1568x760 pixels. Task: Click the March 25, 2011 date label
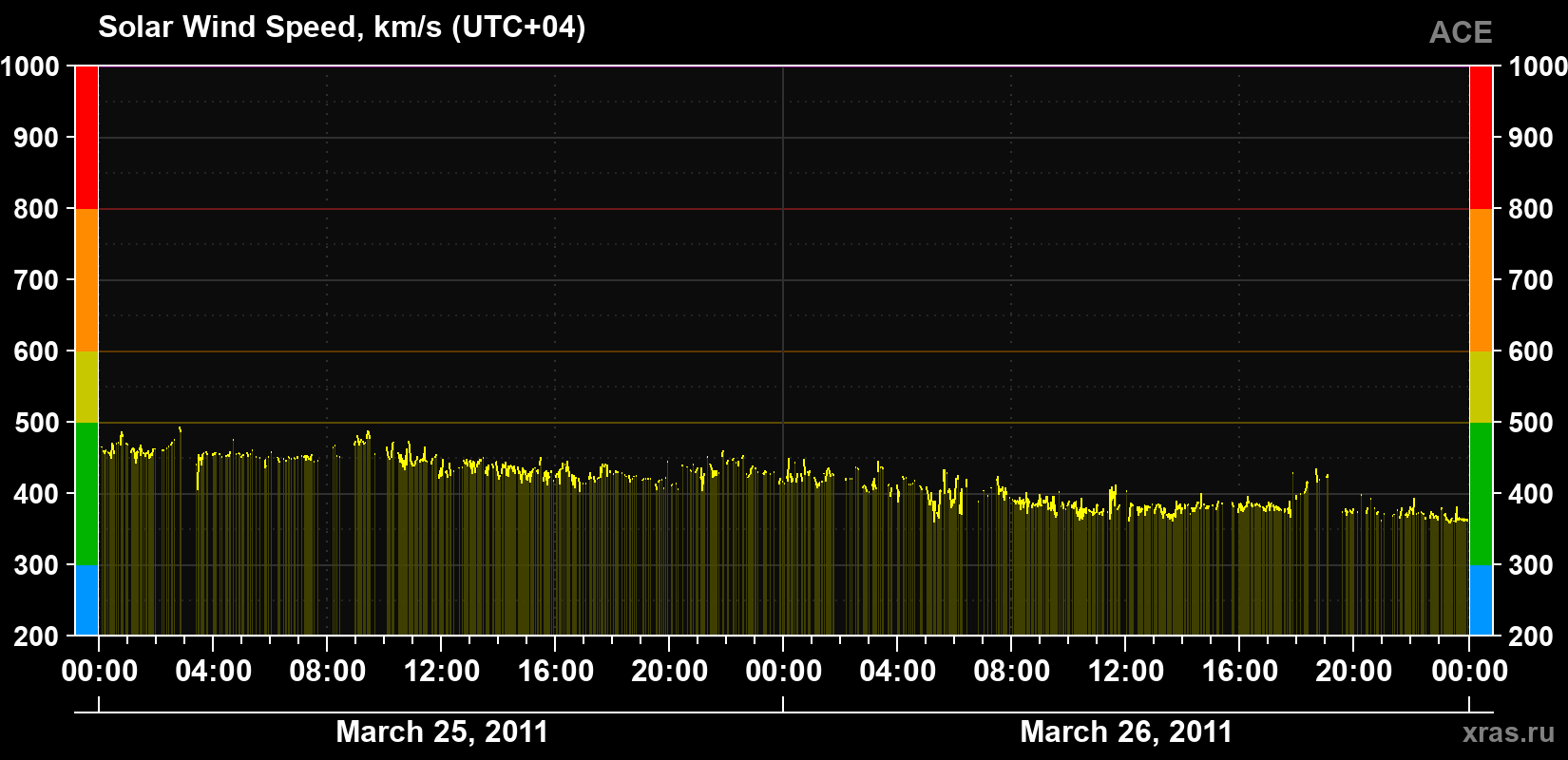pyautogui.click(x=442, y=731)
